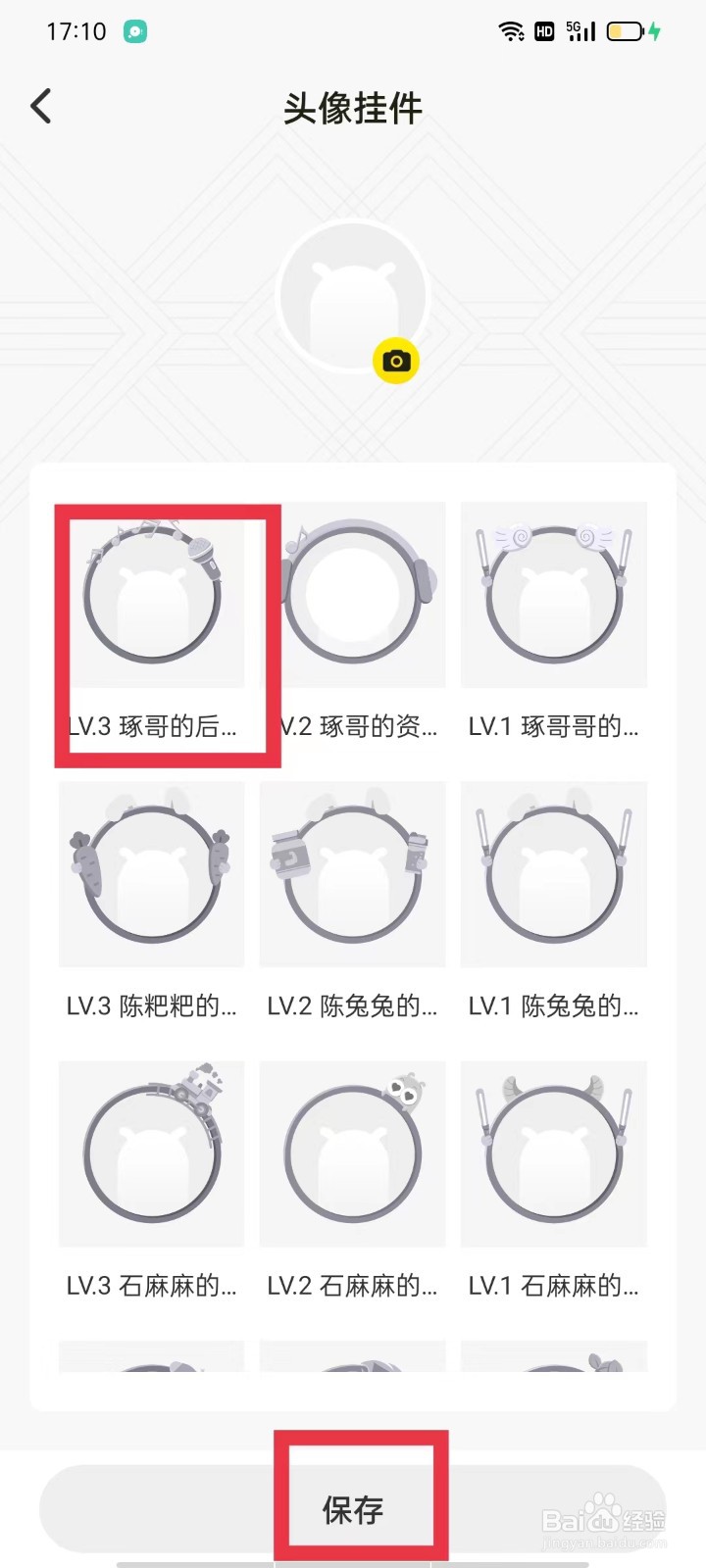
Task: Choose the LV.1 琢哥哥 swirl frame
Action: pyautogui.click(x=554, y=595)
